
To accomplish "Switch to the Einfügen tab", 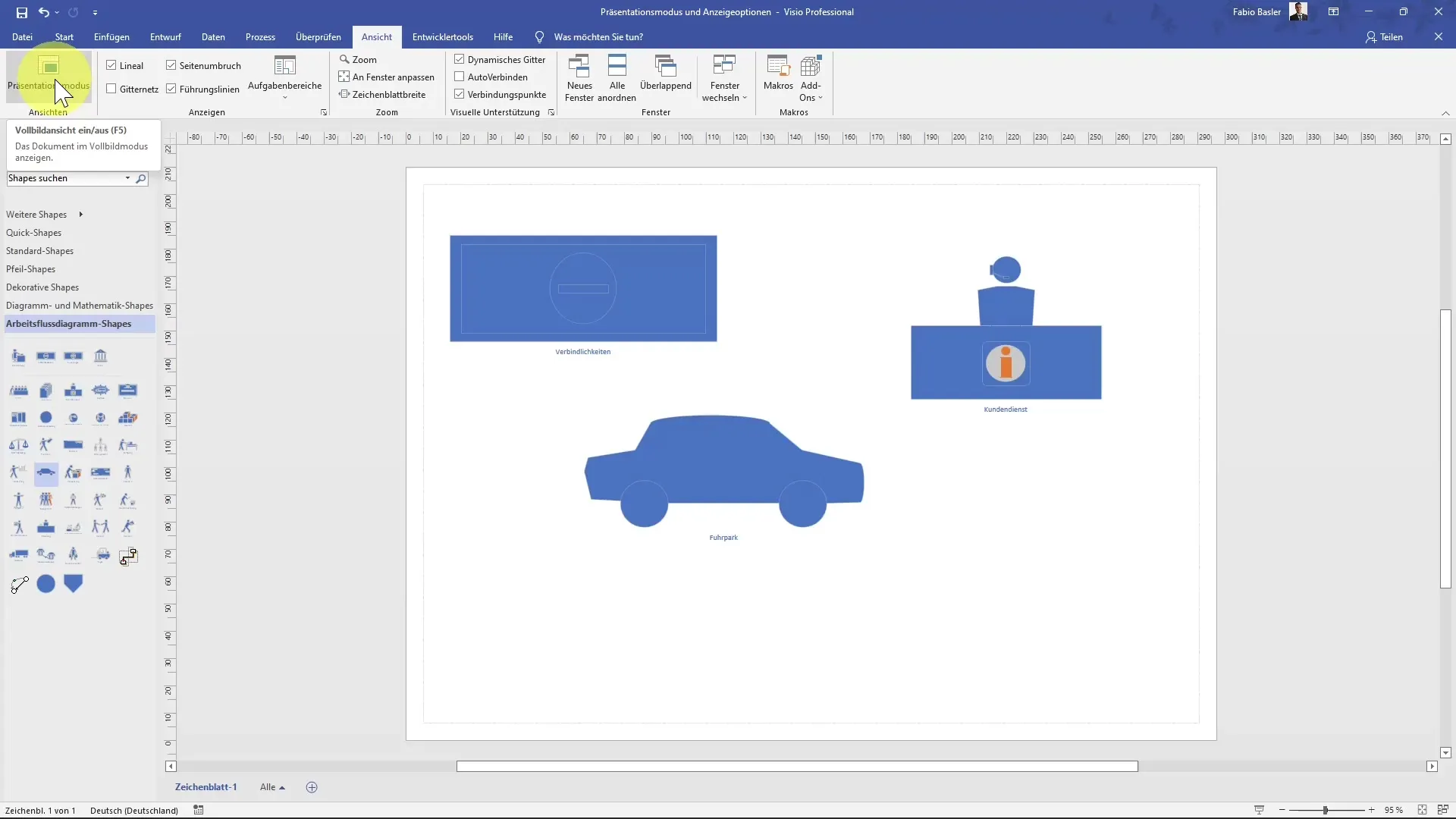I will (x=111, y=37).
